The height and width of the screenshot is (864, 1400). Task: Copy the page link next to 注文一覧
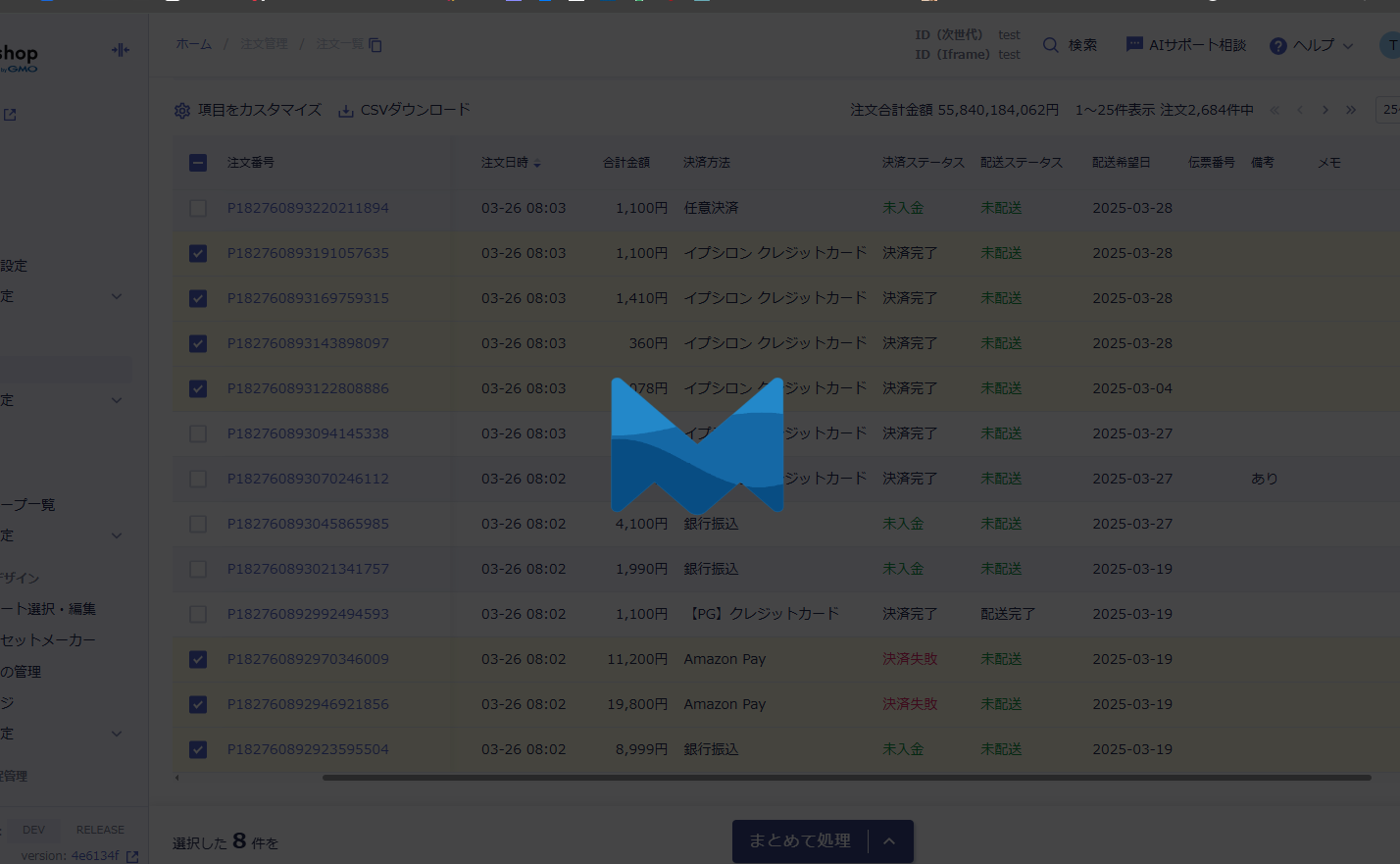click(375, 45)
